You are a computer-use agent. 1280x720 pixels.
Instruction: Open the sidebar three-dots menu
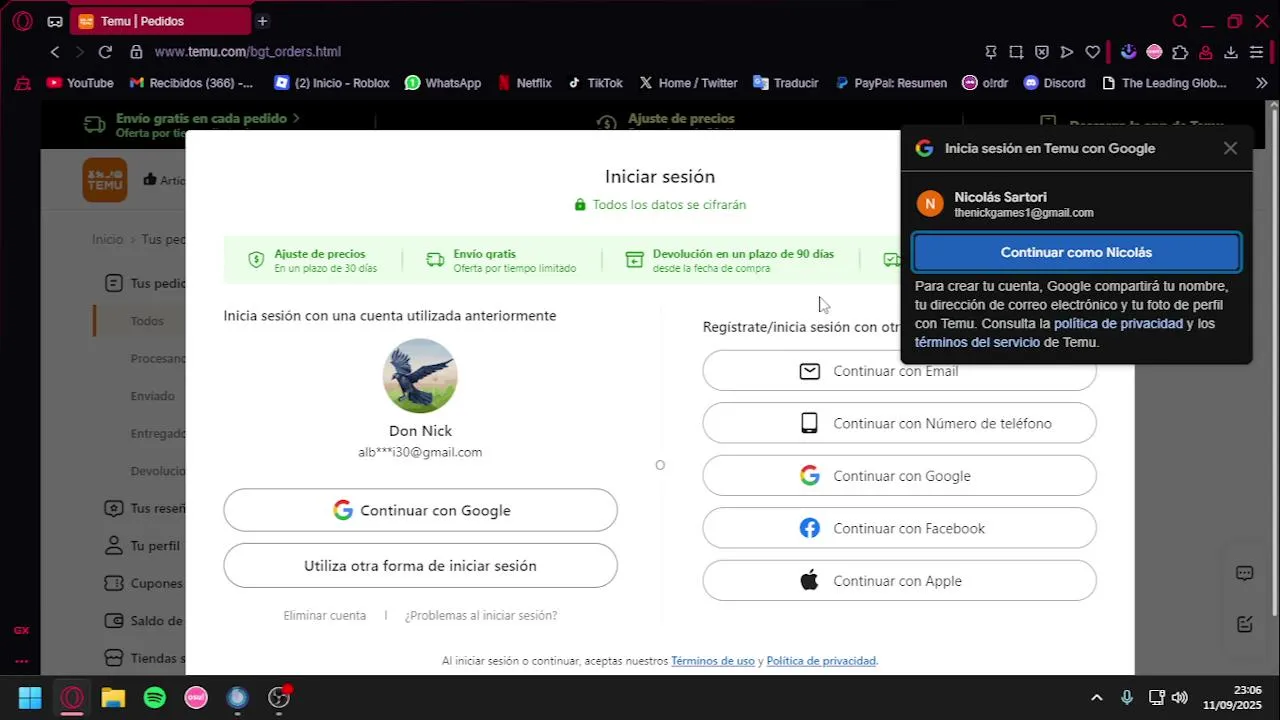pos(21,661)
